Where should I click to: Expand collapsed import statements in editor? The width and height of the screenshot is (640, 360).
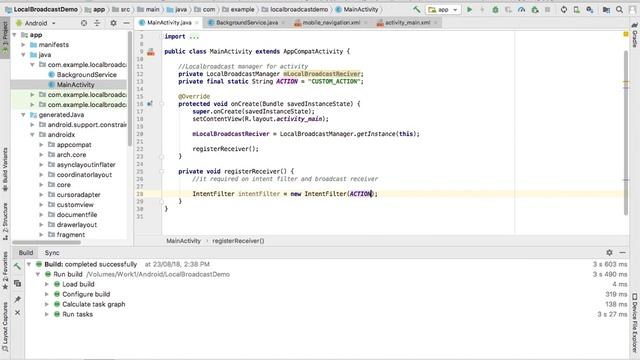(194, 37)
